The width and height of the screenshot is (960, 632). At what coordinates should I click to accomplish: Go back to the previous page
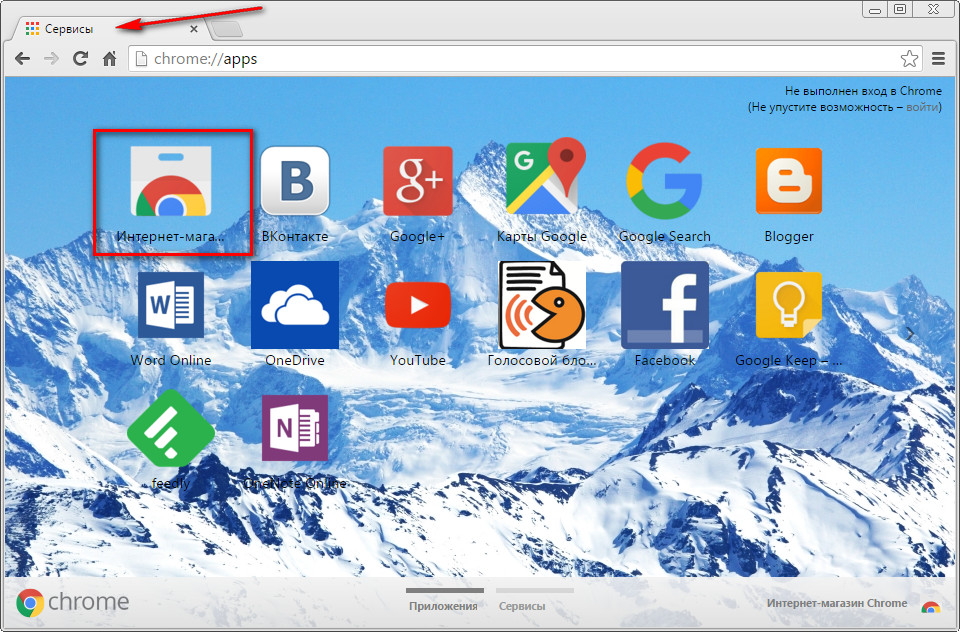click(x=23, y=59)
